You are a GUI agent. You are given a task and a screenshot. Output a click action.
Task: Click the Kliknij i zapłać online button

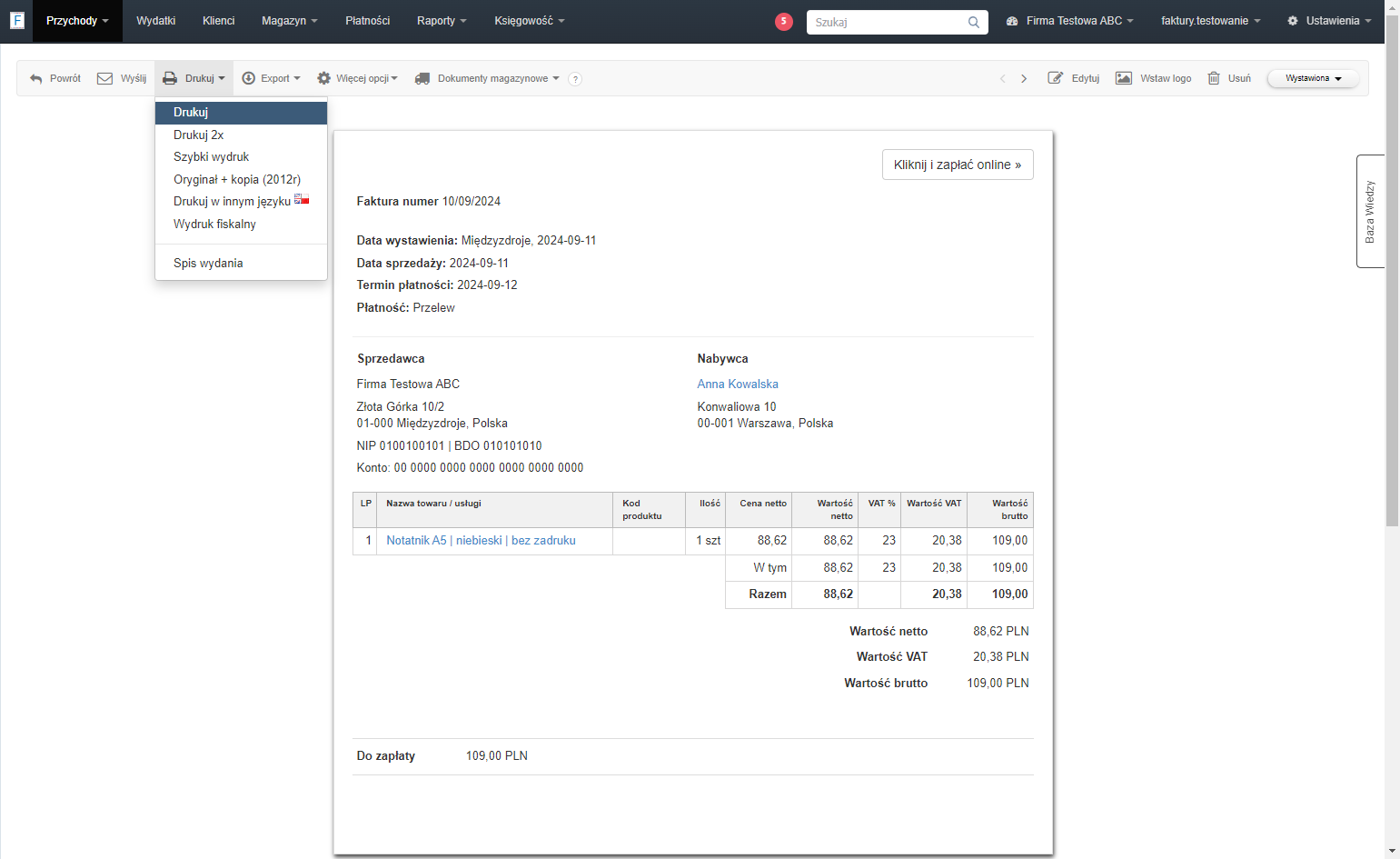coord(958,165)
